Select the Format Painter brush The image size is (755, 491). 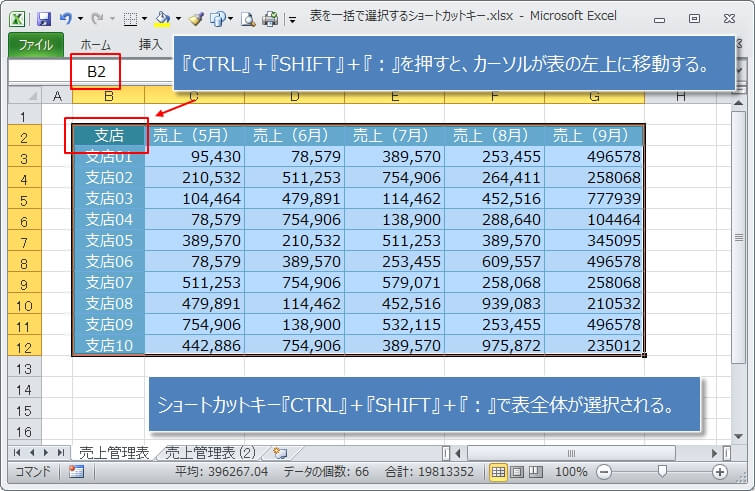point(196,19)
